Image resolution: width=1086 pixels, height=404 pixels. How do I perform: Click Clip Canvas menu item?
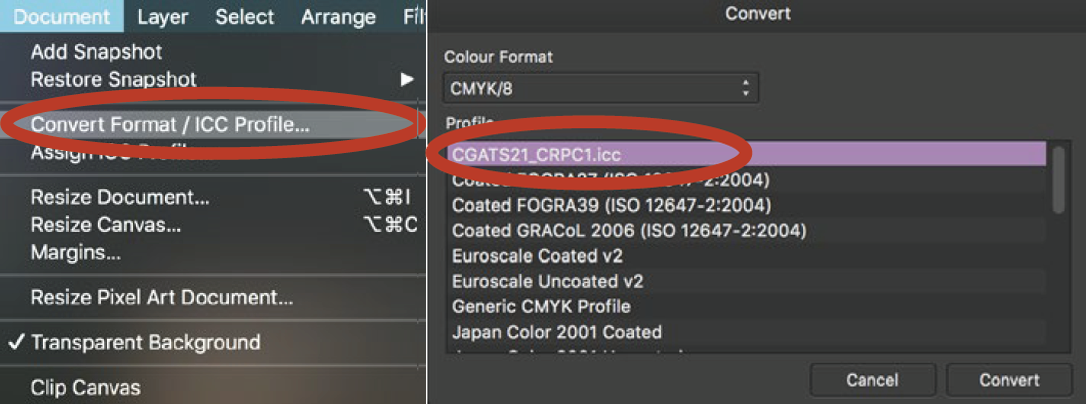86,387
